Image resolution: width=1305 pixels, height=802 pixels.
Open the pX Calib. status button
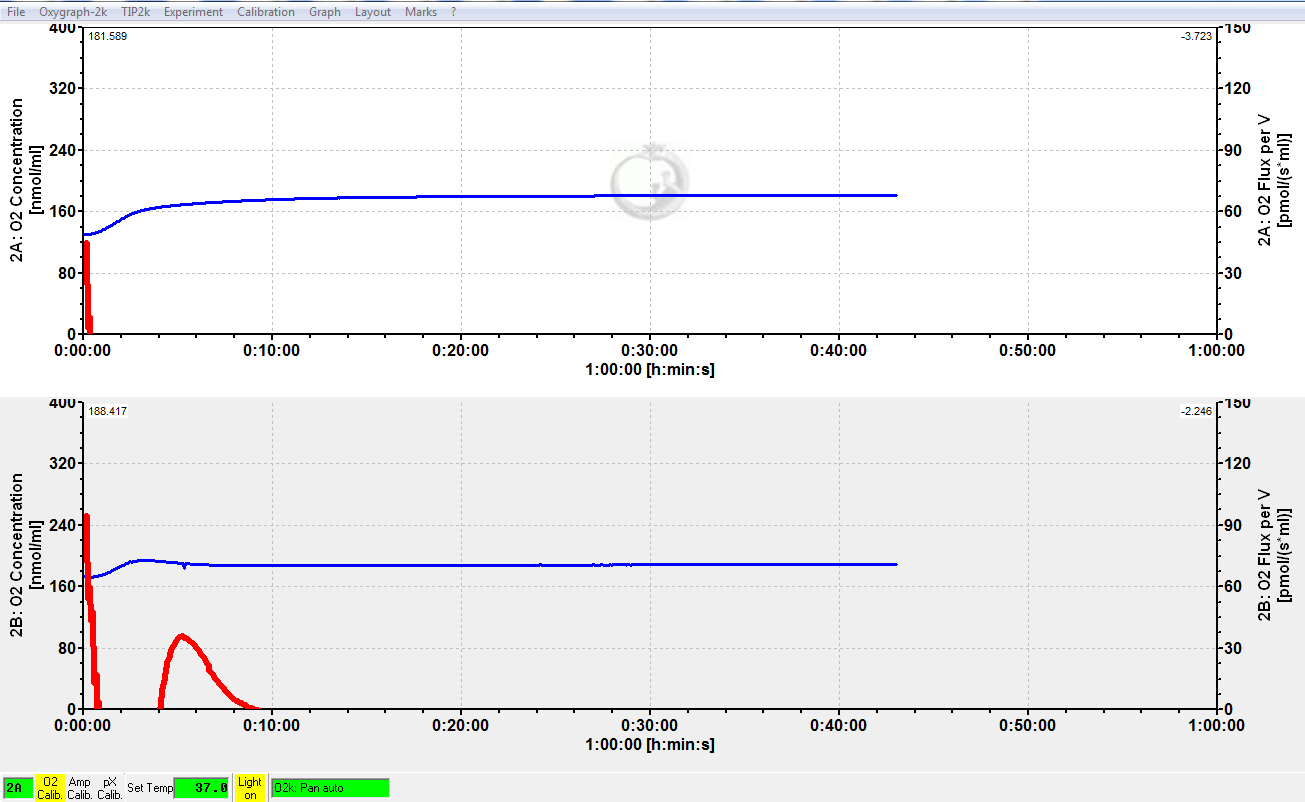coord(110,788)
